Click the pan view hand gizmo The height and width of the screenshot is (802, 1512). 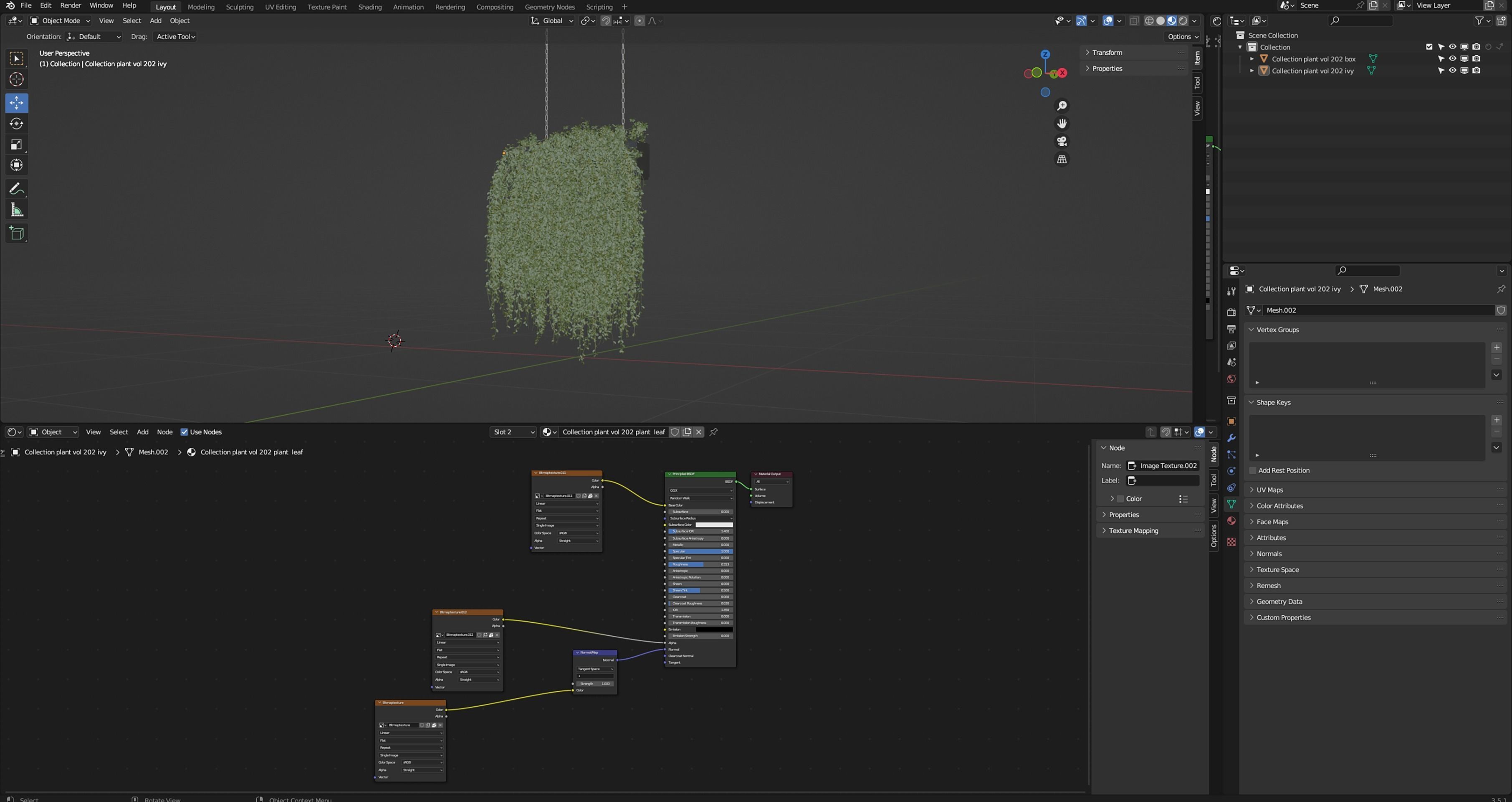(1062, 123)
